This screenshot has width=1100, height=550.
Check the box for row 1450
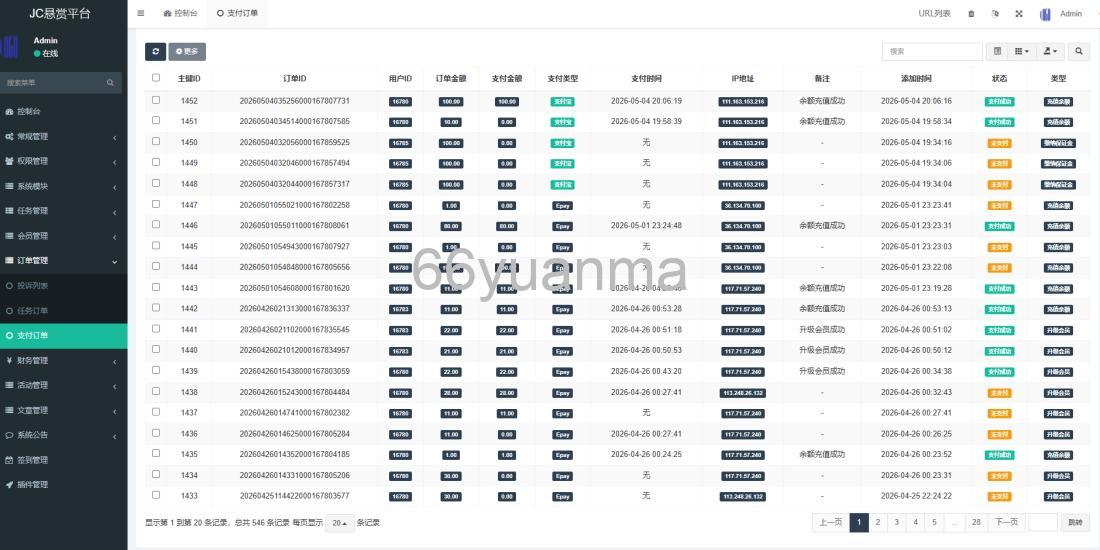pos(156,141)
